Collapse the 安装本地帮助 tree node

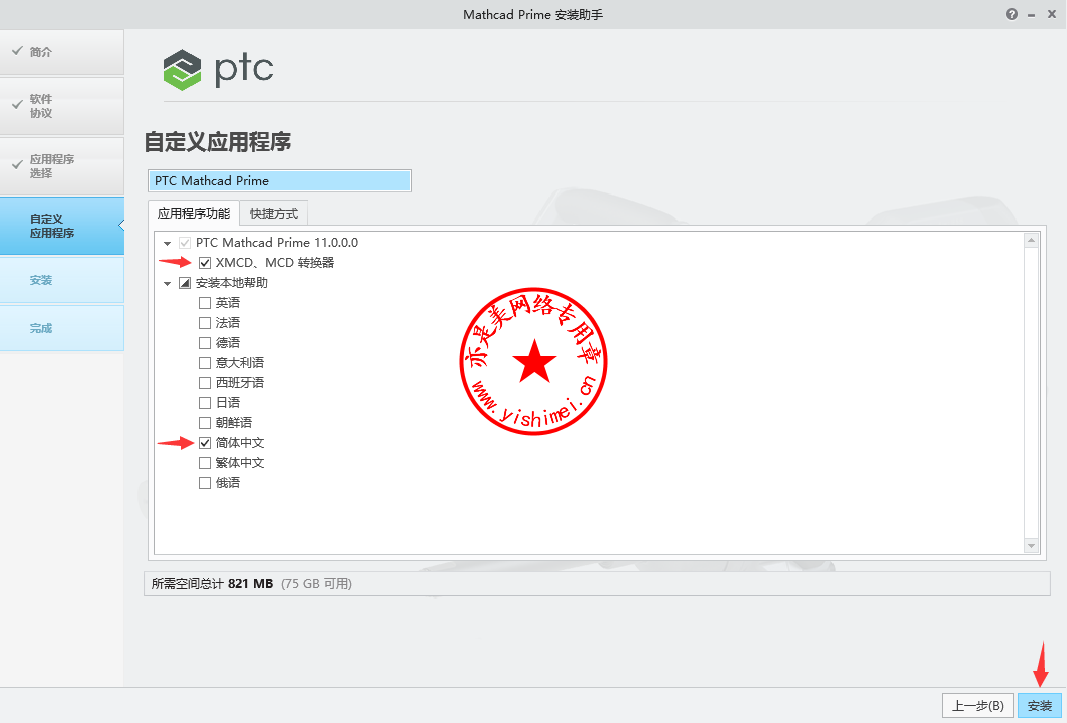coord(167,283)
